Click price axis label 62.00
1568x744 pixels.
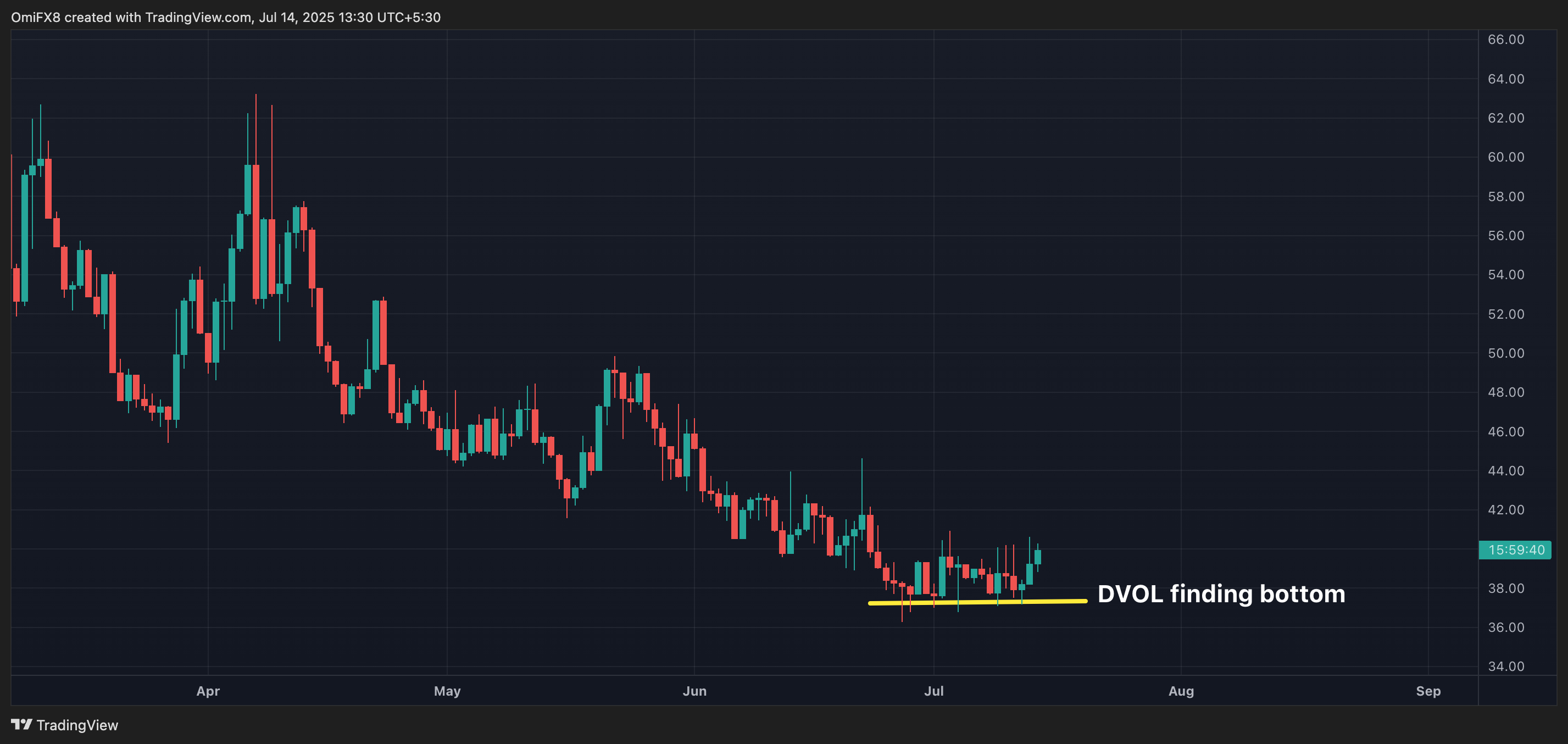pyautogui.click(x=1506, y=118)
